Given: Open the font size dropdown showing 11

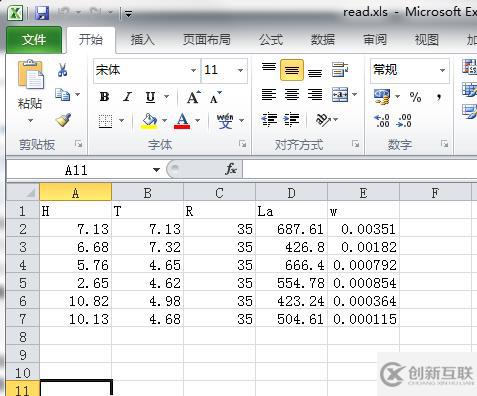Looking at the screenshot, I should coord(240,71).
